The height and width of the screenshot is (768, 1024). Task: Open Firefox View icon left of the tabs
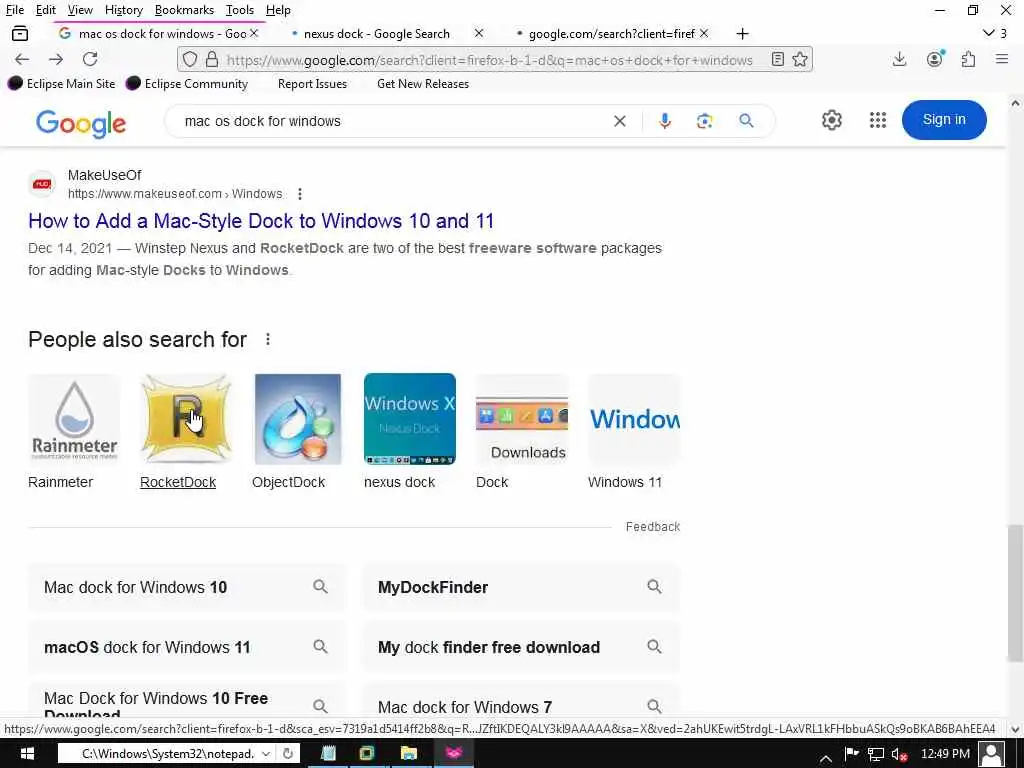[20, 33]
